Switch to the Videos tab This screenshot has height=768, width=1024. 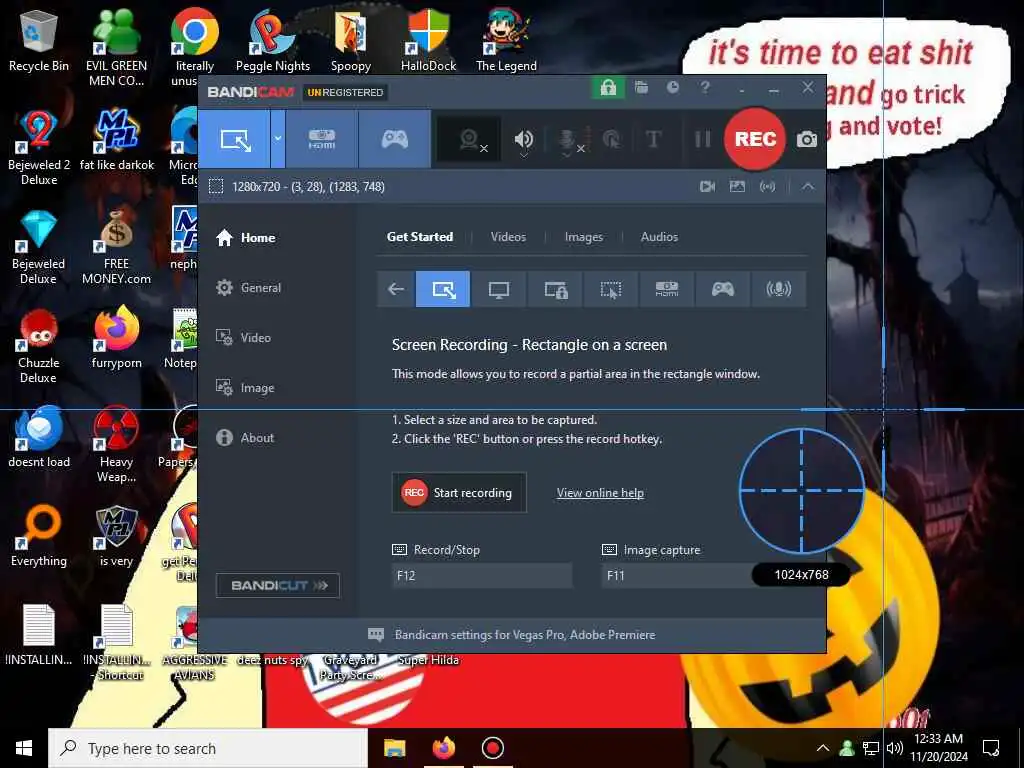click(x=508, y=237)
